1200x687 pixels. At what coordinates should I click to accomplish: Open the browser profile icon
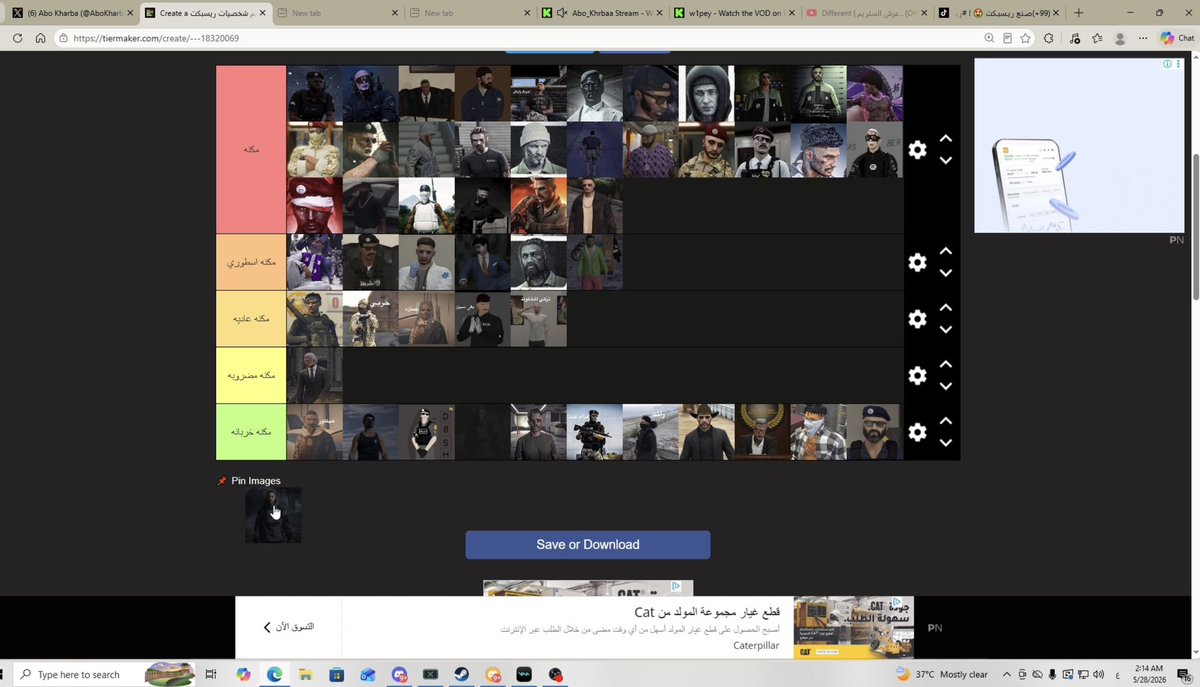1120,38
